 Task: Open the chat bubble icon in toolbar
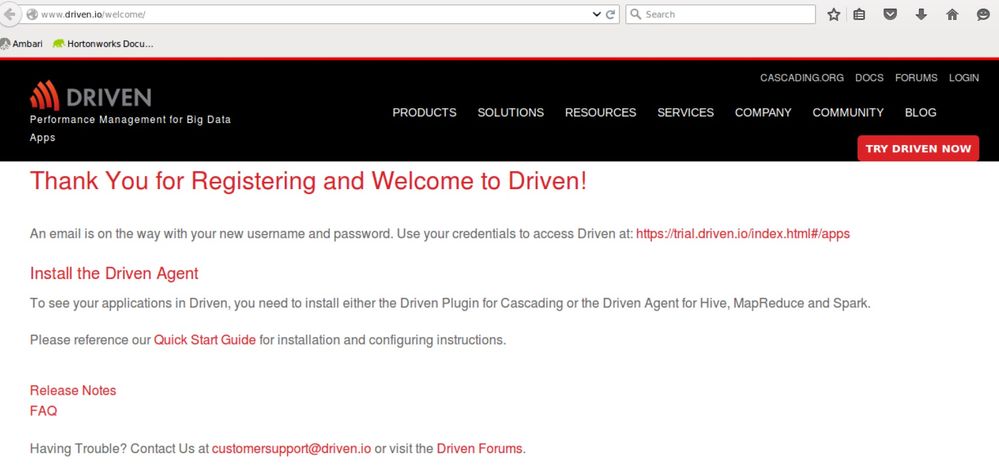[983, 15]
